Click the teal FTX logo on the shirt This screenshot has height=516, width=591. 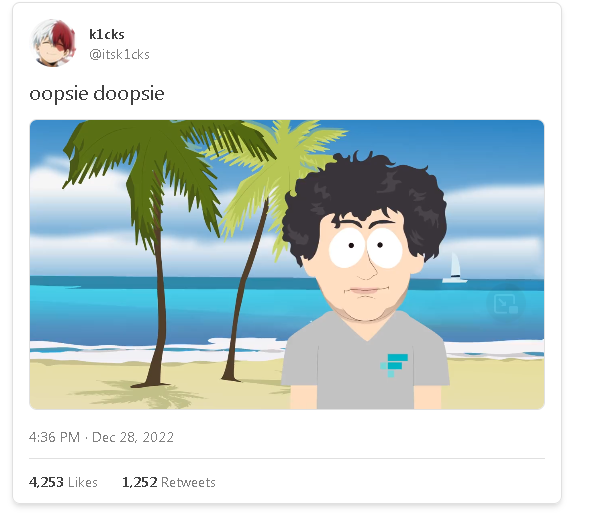click(394, 365)
